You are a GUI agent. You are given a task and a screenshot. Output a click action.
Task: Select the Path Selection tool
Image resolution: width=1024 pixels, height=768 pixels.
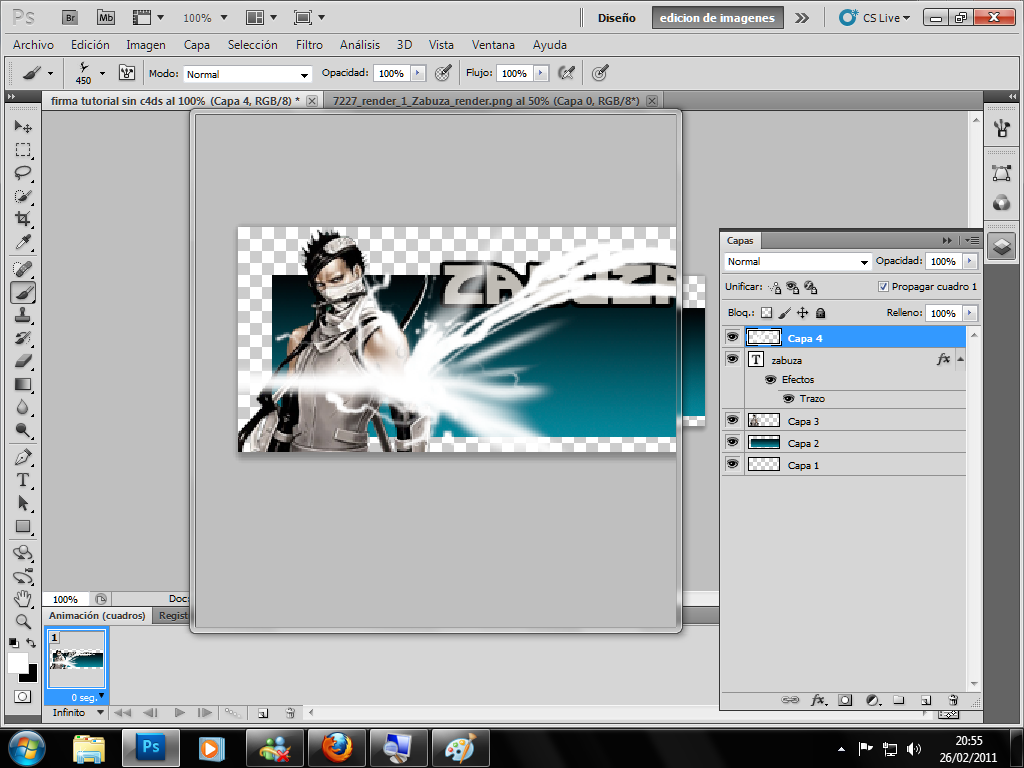(23, 503)
